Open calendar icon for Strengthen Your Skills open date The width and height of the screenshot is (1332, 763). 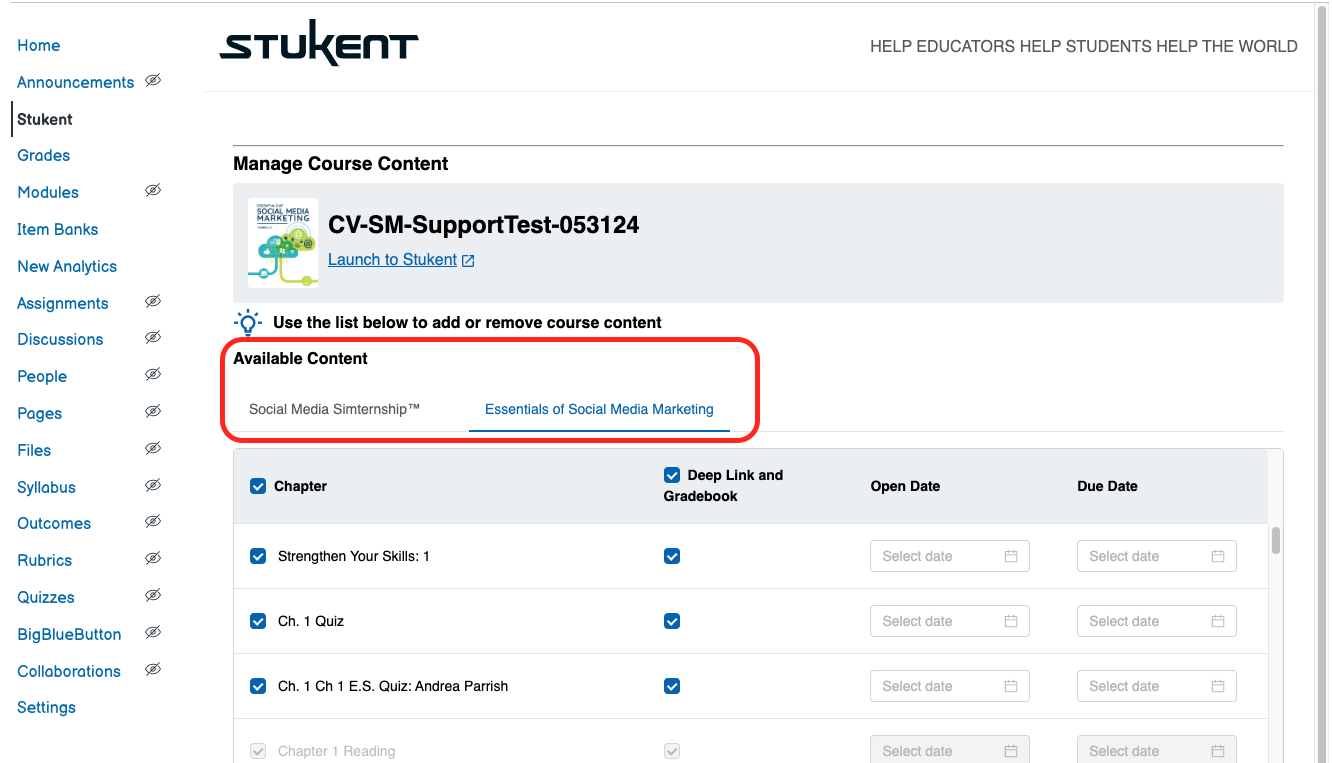tap(1010, 556)
